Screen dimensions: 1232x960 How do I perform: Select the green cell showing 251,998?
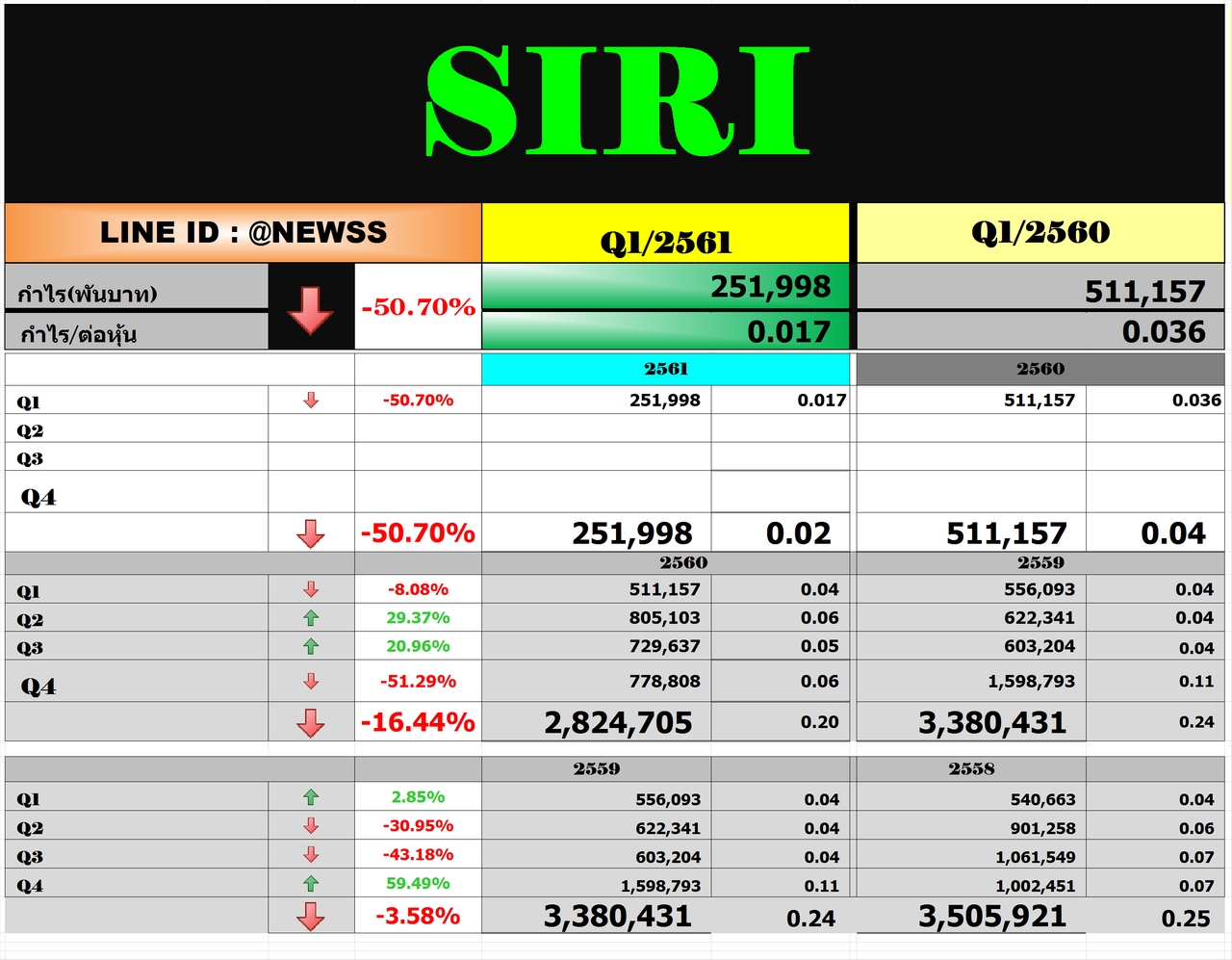point(666,287)
